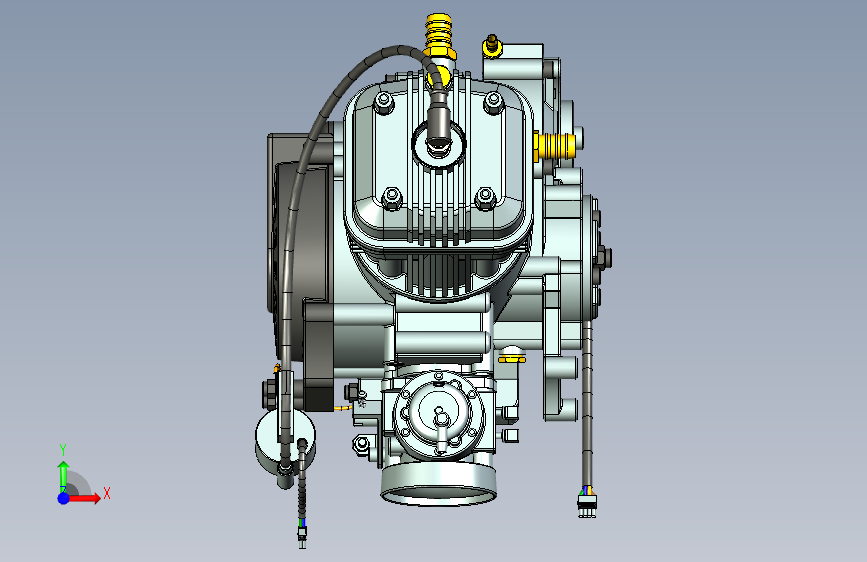Select the white connector plug on right cable
Viewport: 867px width, 562px height.
[x=587, y=504]
